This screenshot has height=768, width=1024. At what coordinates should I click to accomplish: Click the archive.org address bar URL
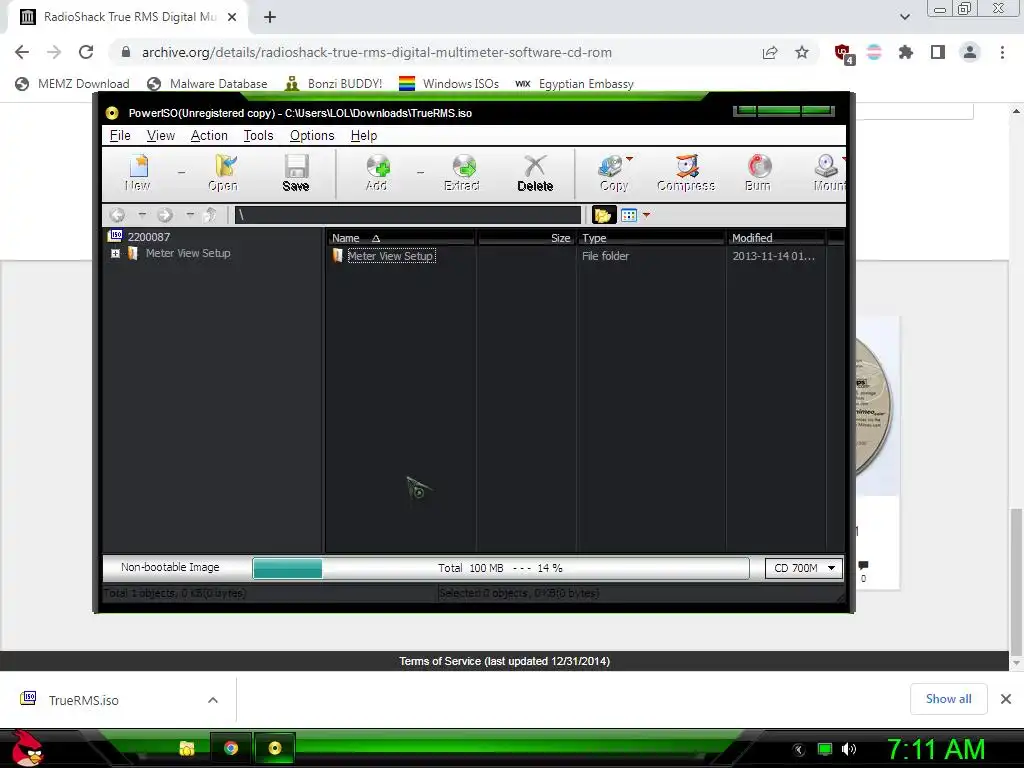[x=377, y=52]
